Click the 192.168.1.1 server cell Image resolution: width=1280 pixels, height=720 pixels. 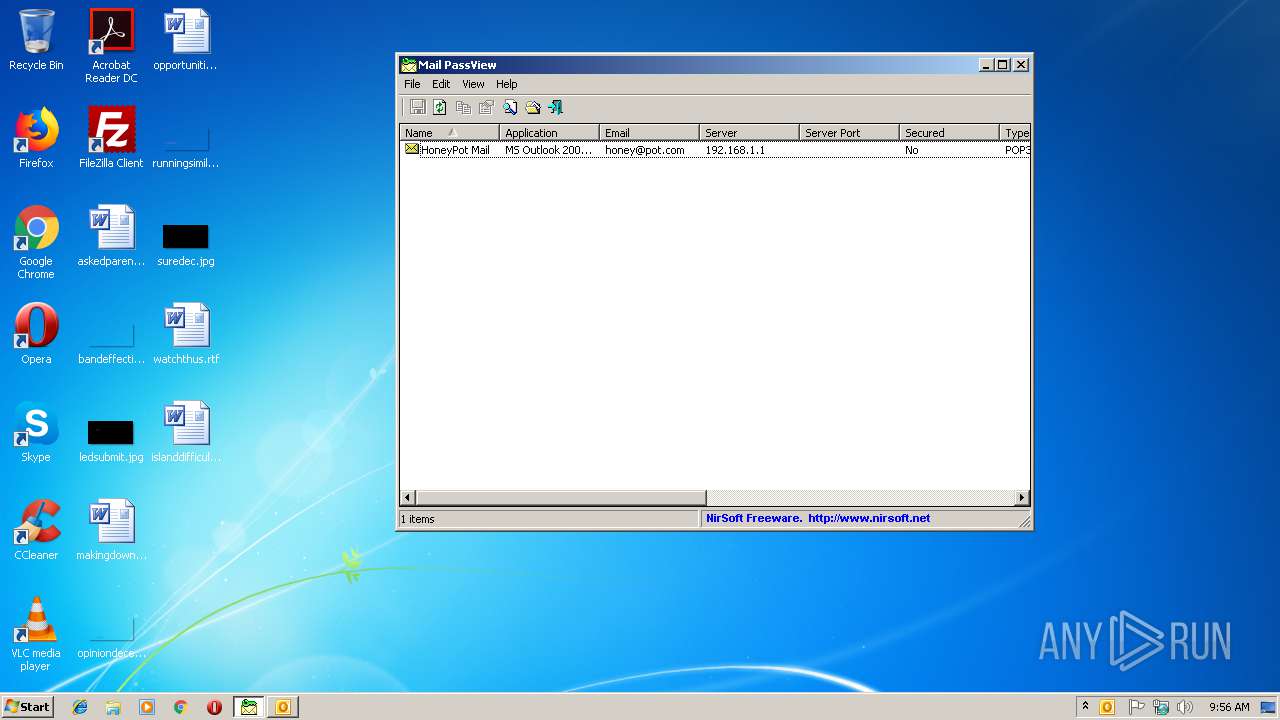pyautogui.click(x=735, y=150)
